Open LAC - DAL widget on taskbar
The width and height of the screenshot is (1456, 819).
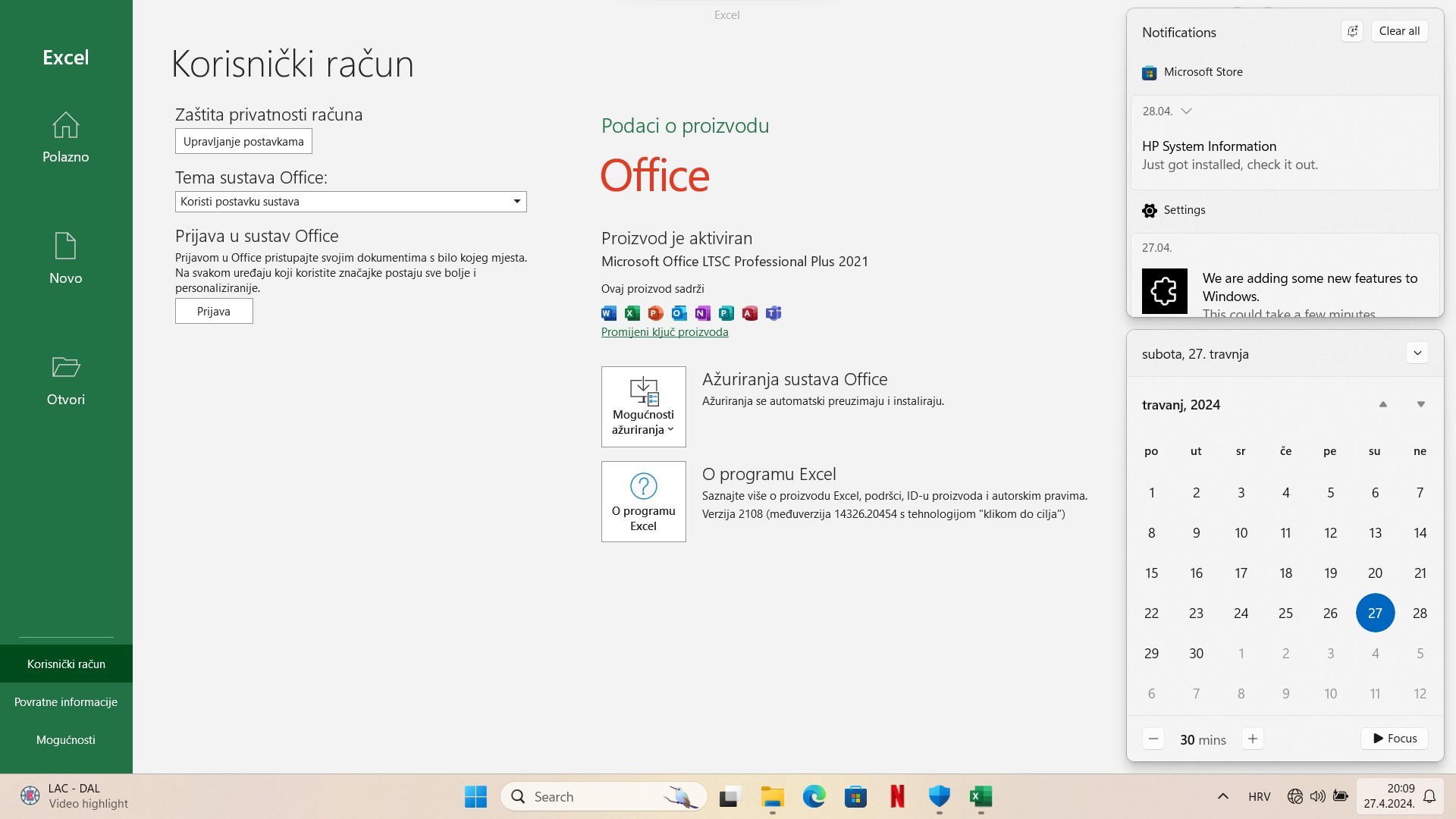(x=74, y=796)
